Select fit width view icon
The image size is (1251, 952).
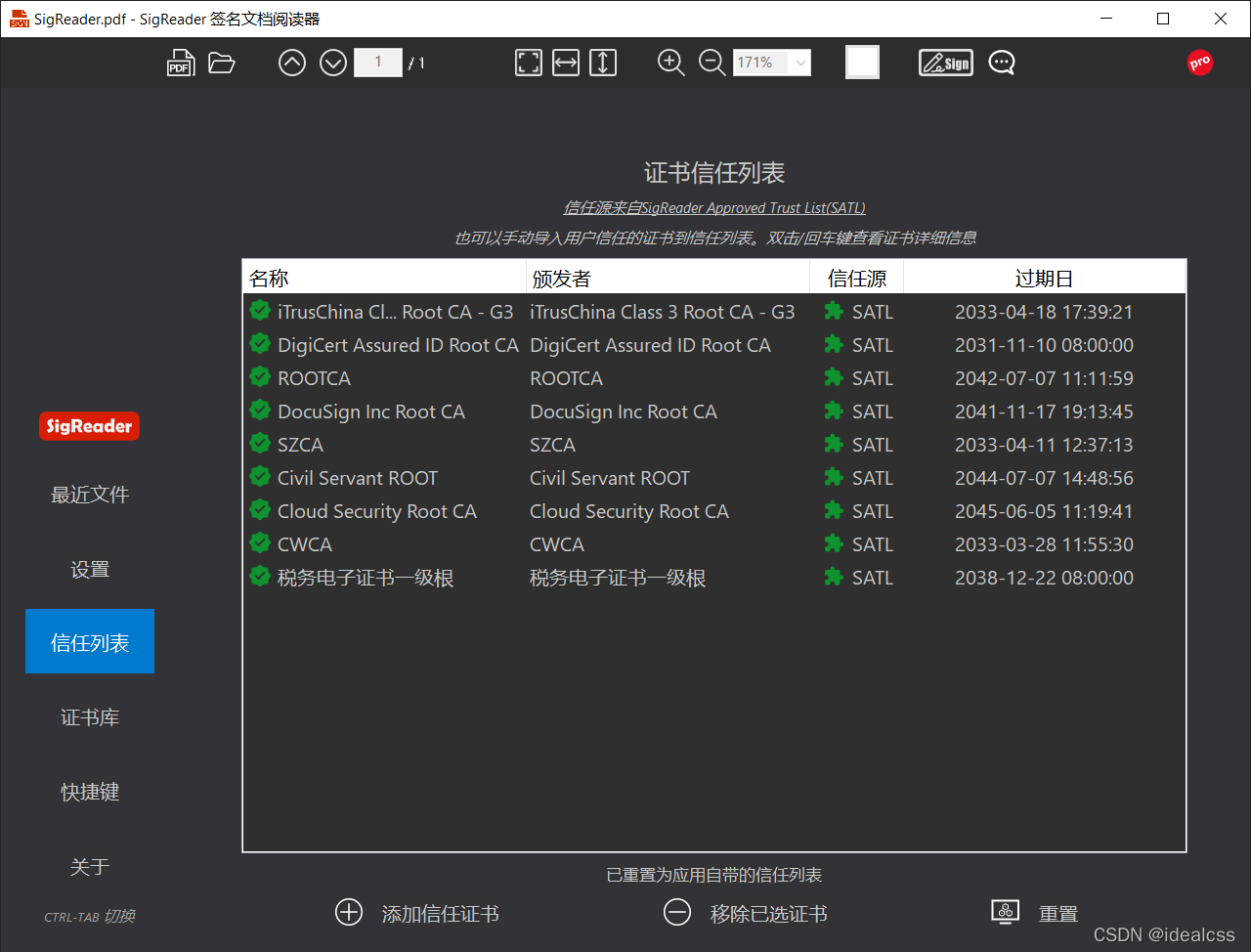click(x=566, y=63)
